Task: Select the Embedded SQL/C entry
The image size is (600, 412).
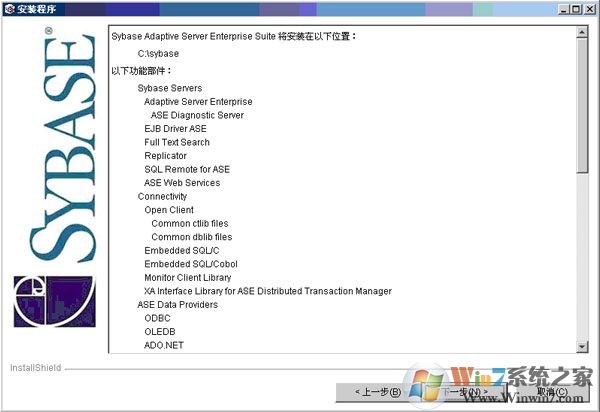Action: 182,251
